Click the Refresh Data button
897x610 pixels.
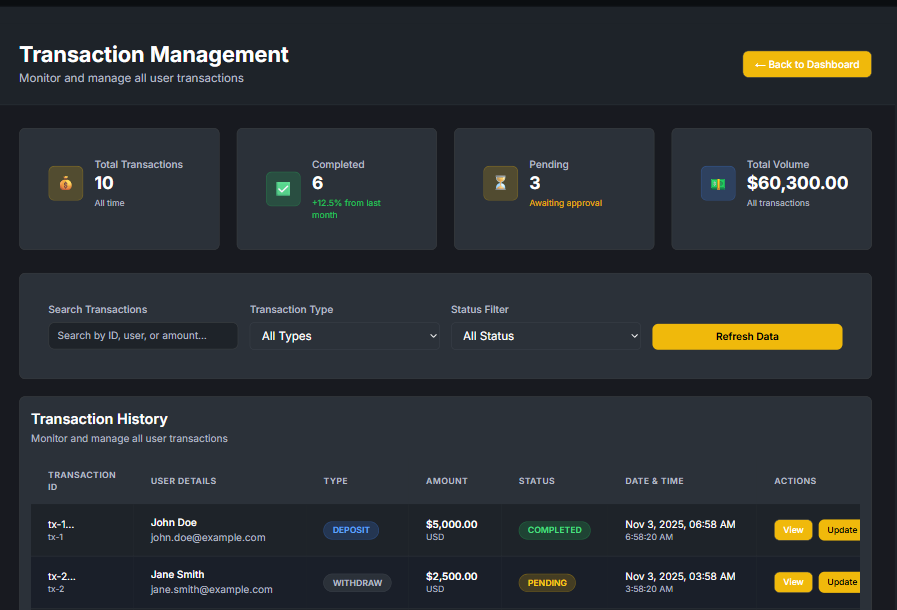747,336
